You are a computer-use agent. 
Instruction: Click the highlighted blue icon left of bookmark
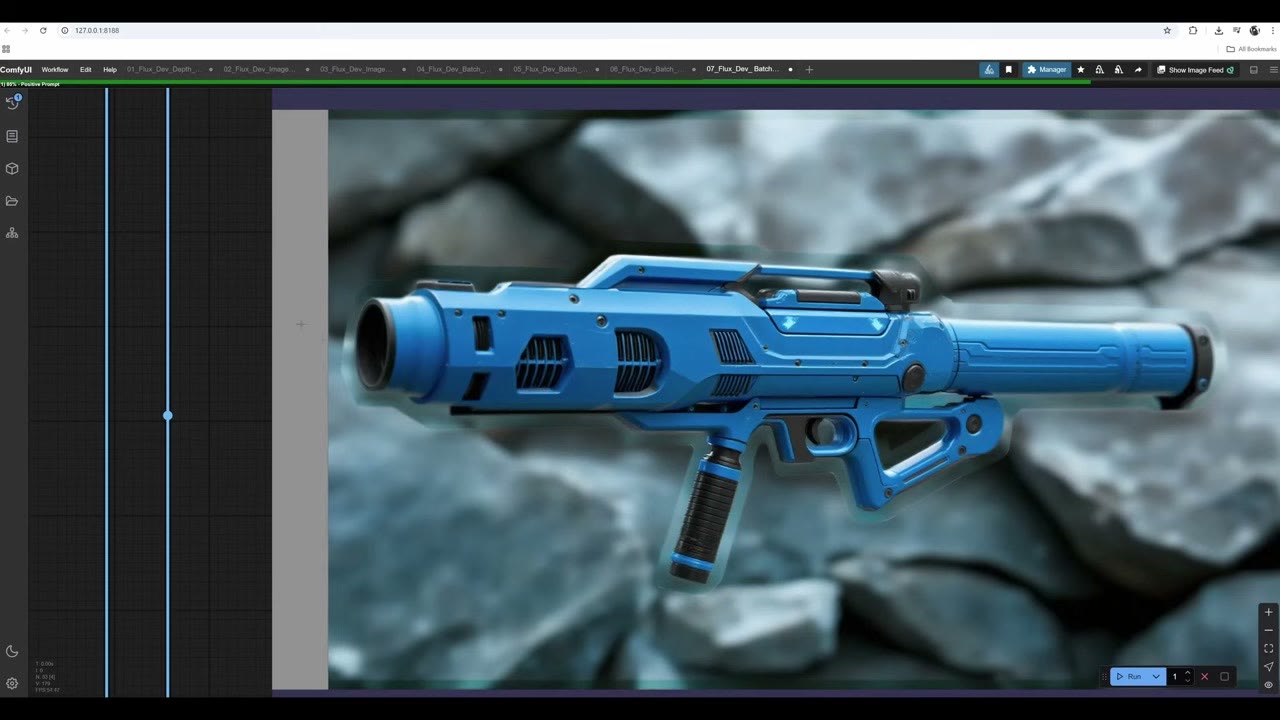989,70
